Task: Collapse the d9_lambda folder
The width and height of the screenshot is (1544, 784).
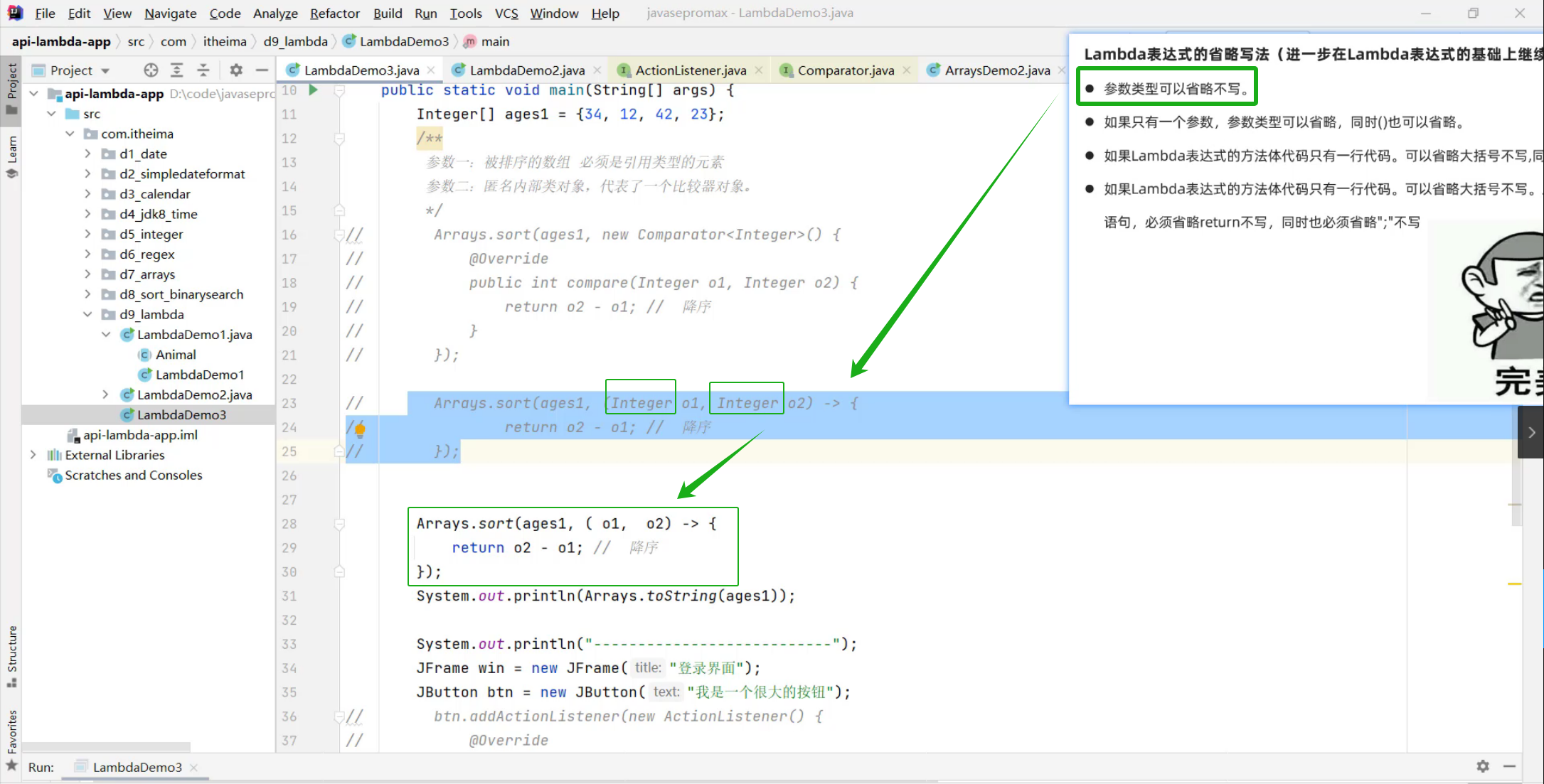Action: 87,314
